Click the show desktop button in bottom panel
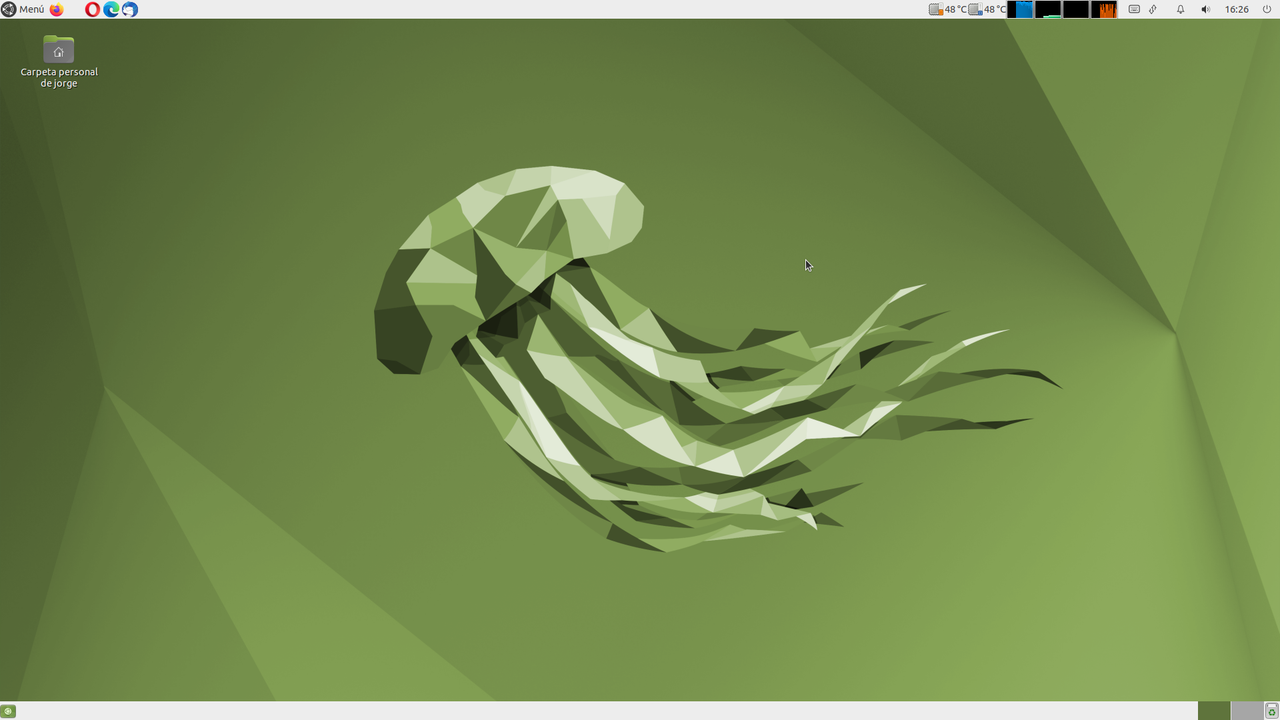Image resolution: width=1280 pixels, height=720 pixels. pyautogui.click(x=8, y=711)
